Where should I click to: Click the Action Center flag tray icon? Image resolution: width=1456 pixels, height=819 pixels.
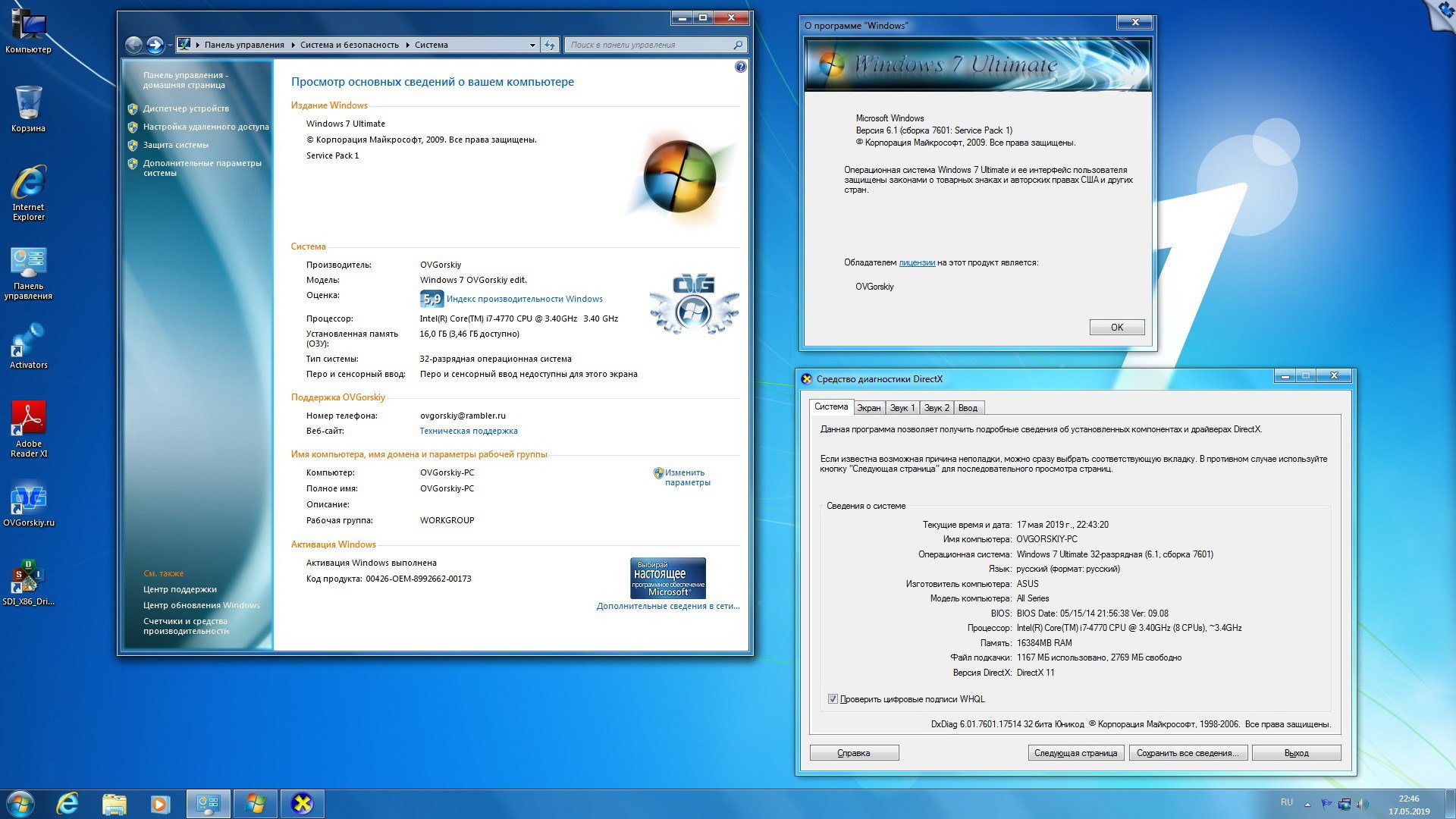pyautogui.click(x=1326, y=804)
